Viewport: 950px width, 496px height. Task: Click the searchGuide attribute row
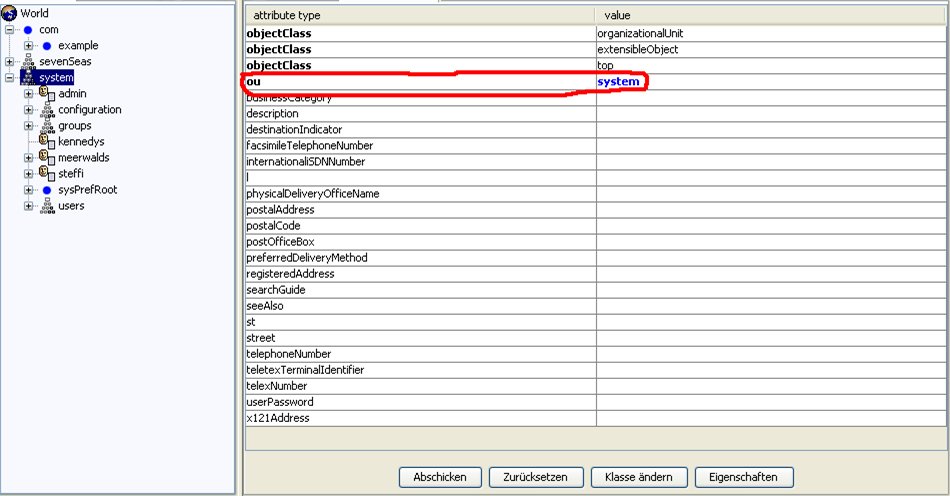pyautogui.click(x=596, y=290)
